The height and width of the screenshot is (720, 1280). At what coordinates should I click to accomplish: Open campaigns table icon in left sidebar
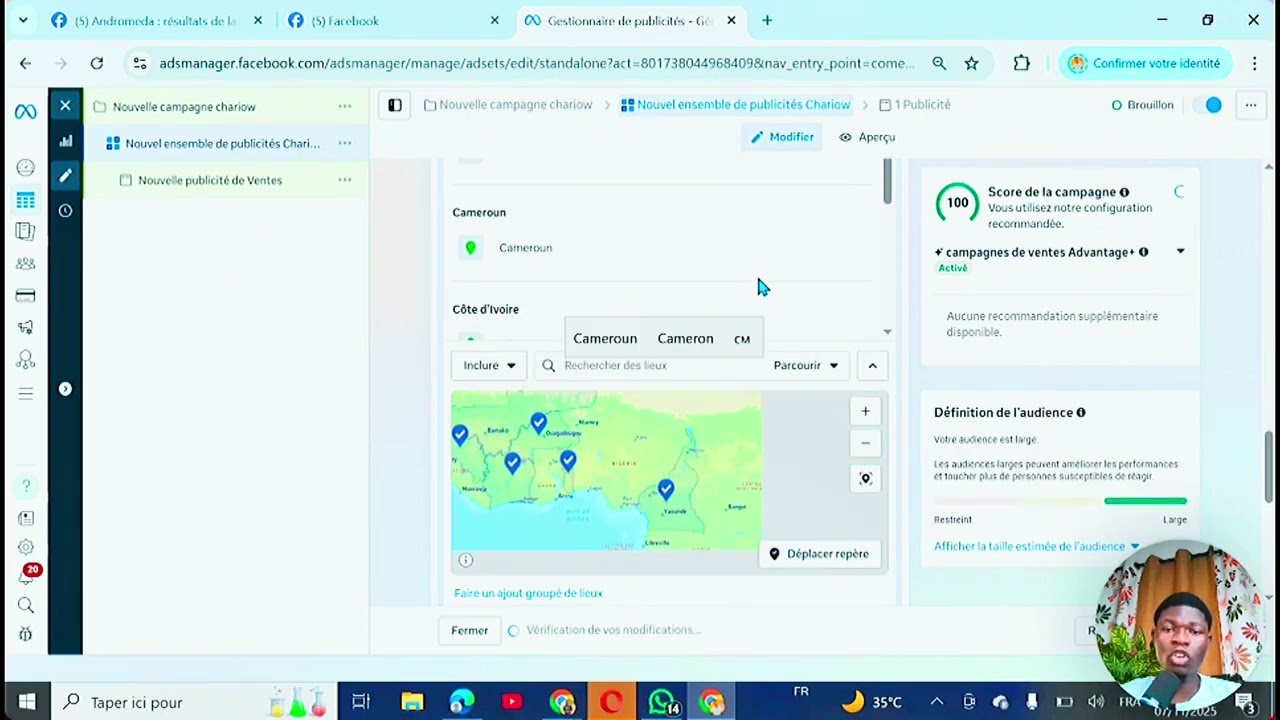pos(25,200)
